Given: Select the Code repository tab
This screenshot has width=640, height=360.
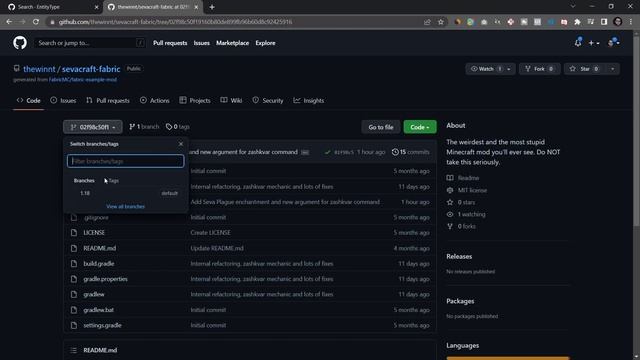Looking at the screenshot, I should point(29,100).
